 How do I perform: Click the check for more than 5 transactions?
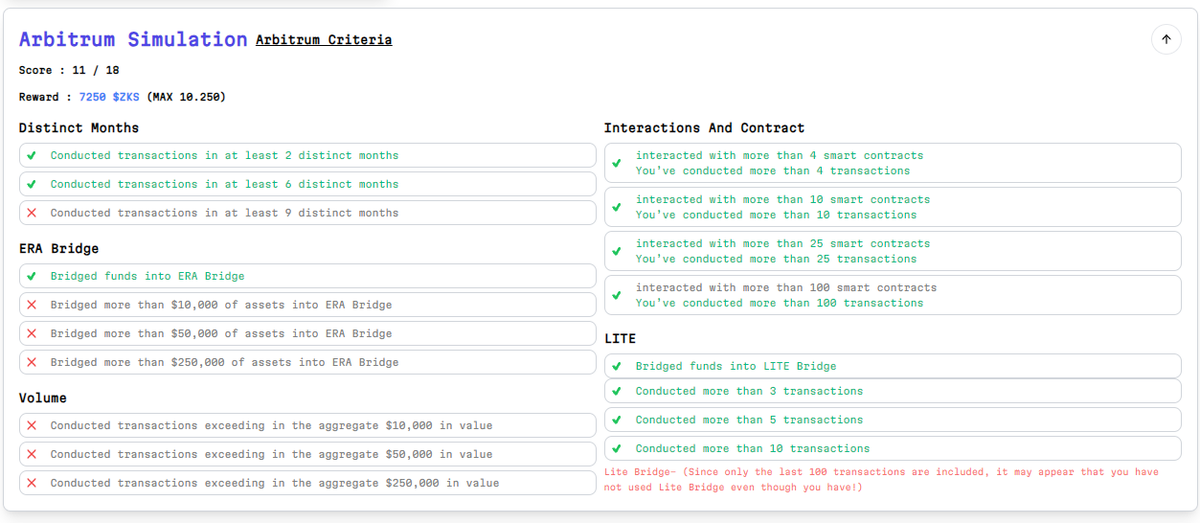point(617,420)
